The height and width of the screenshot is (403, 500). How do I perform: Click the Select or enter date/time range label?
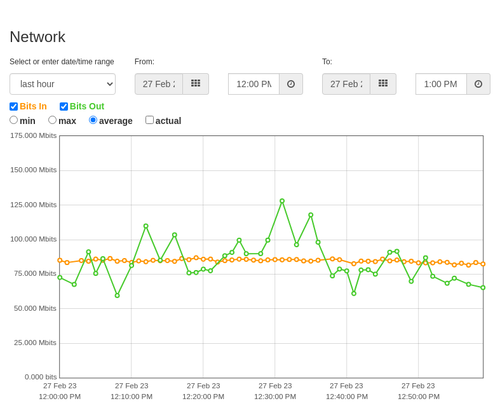pos(62,62)
